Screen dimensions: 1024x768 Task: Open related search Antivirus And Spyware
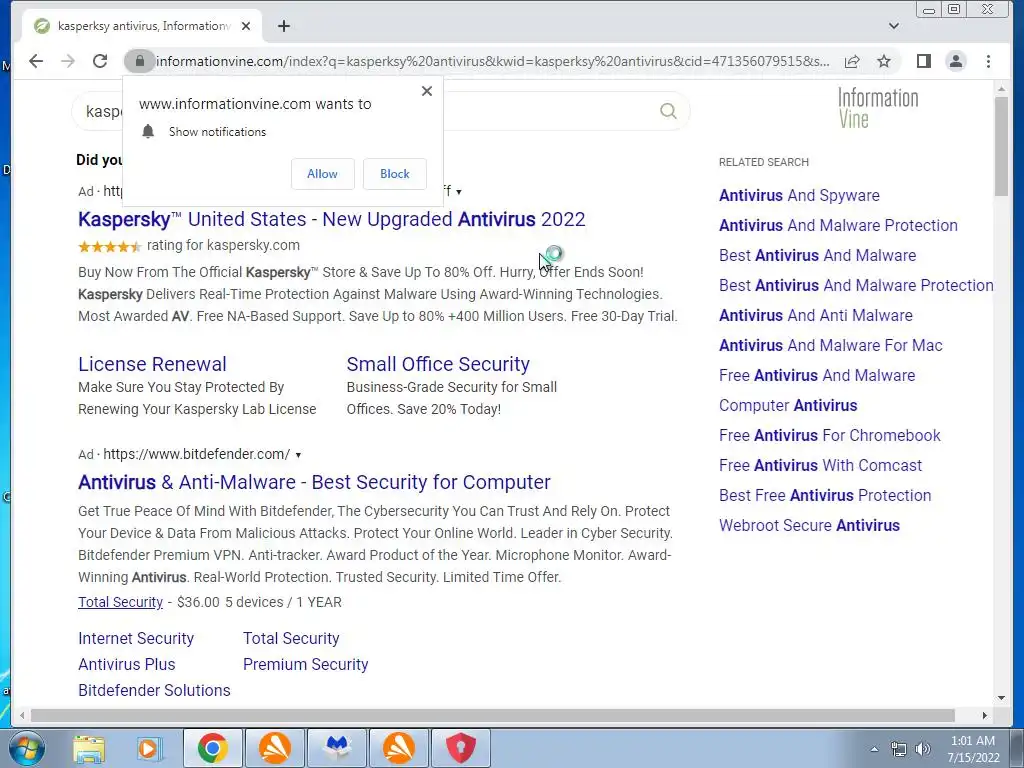click(799, 195)
